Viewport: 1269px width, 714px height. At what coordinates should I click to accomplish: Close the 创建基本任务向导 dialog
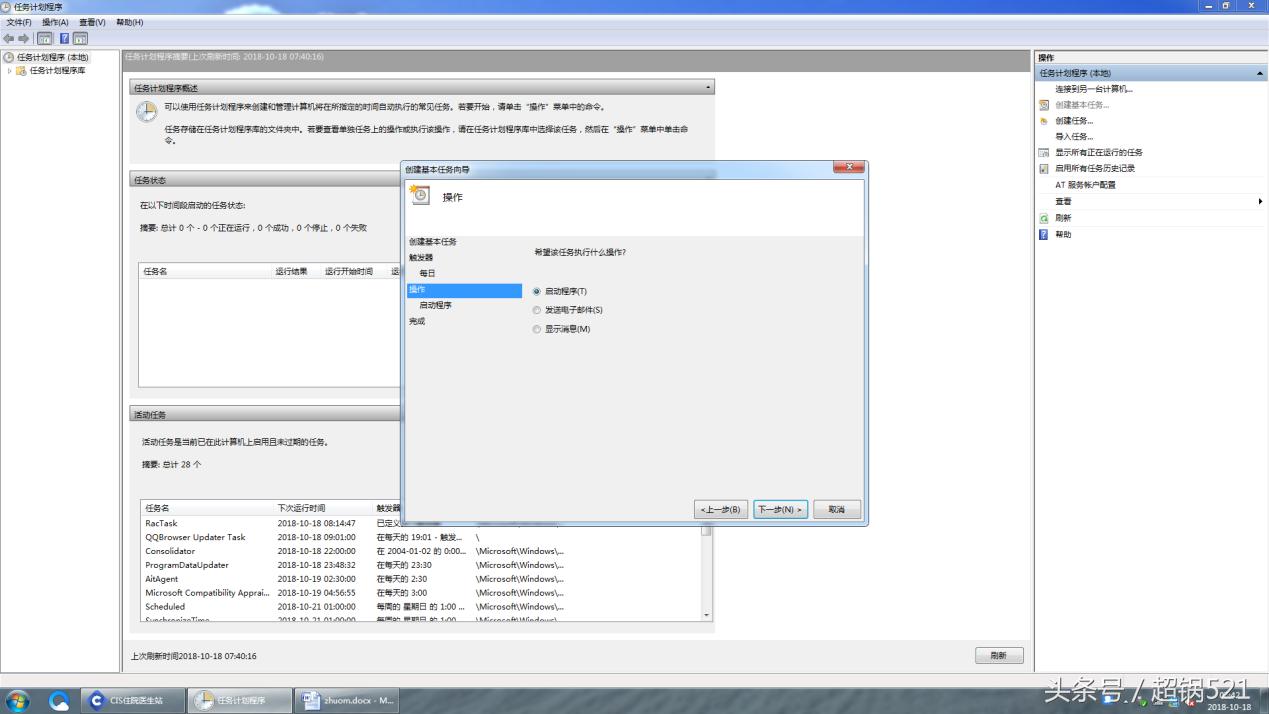(849, 168)
